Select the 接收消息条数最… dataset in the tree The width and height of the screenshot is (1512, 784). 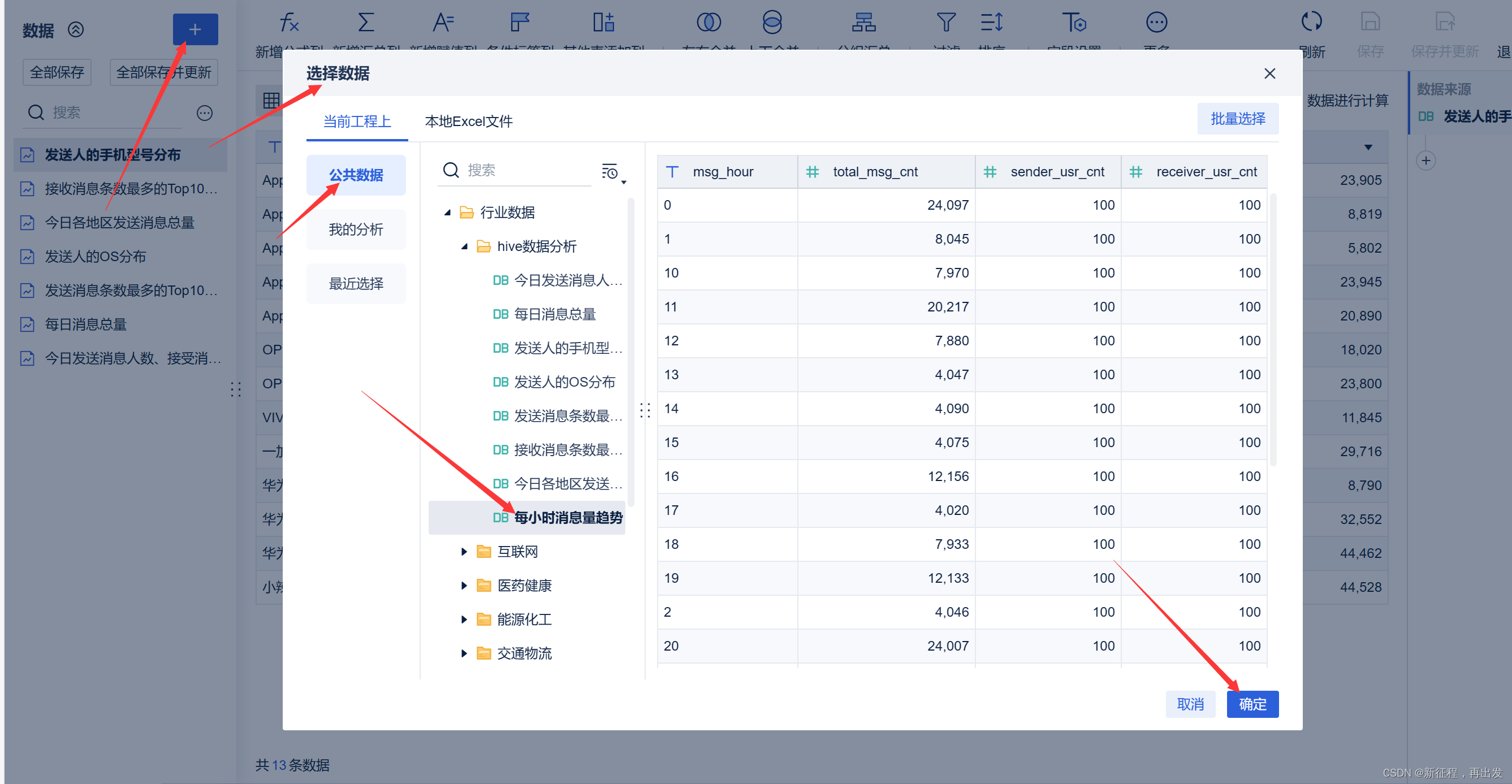click(x=526, y=450)
